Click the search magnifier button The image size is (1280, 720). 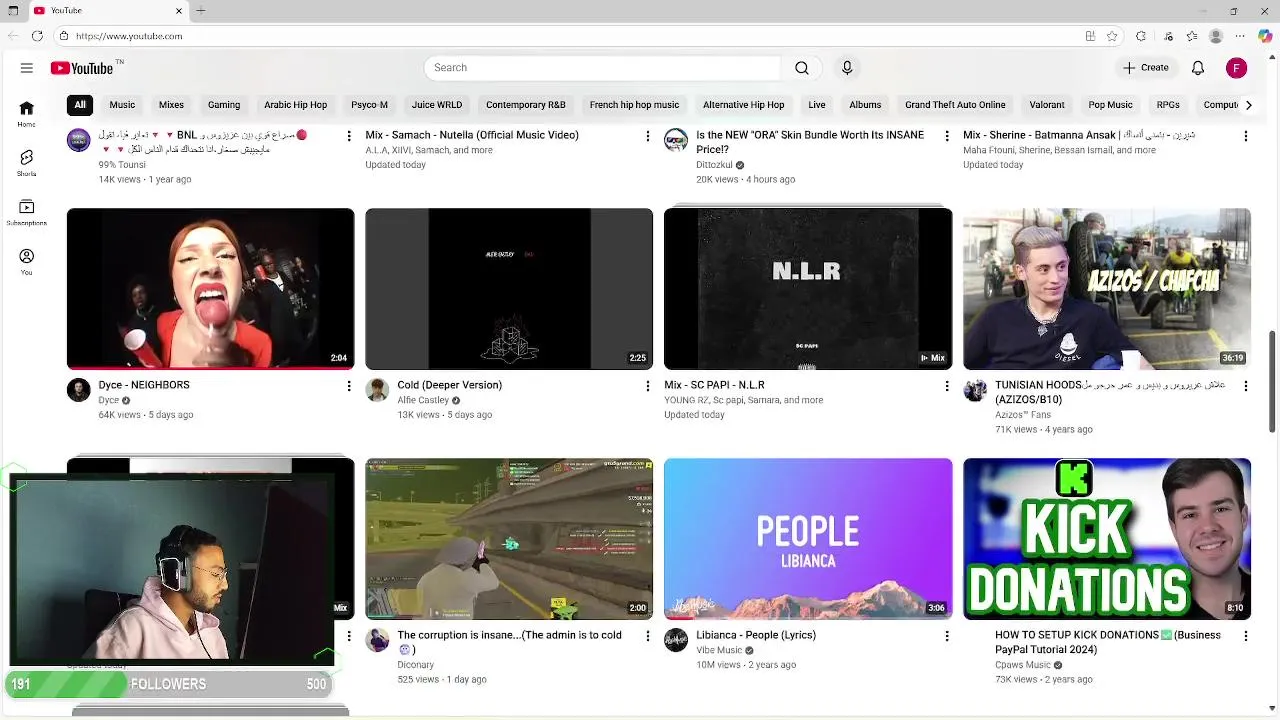(x=802, y=68)
